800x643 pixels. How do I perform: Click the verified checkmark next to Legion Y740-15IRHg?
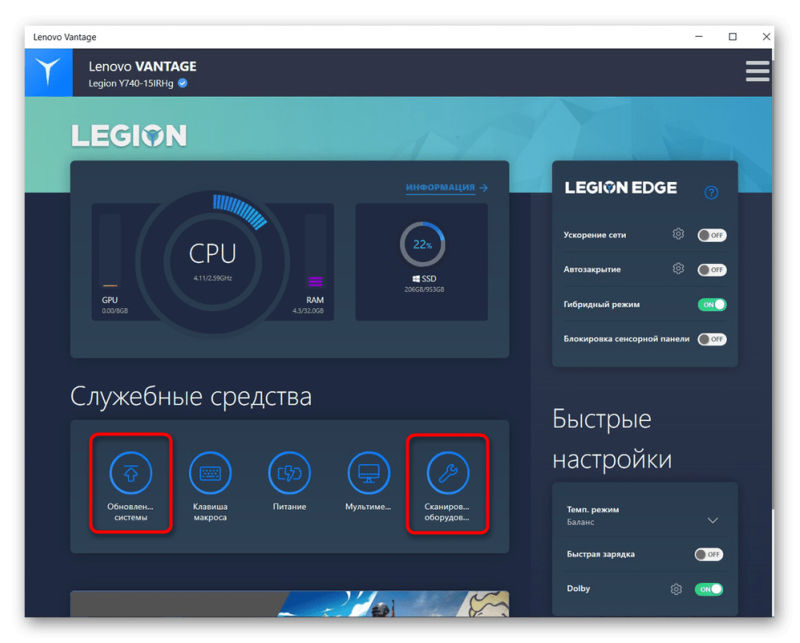coord(183,83)
